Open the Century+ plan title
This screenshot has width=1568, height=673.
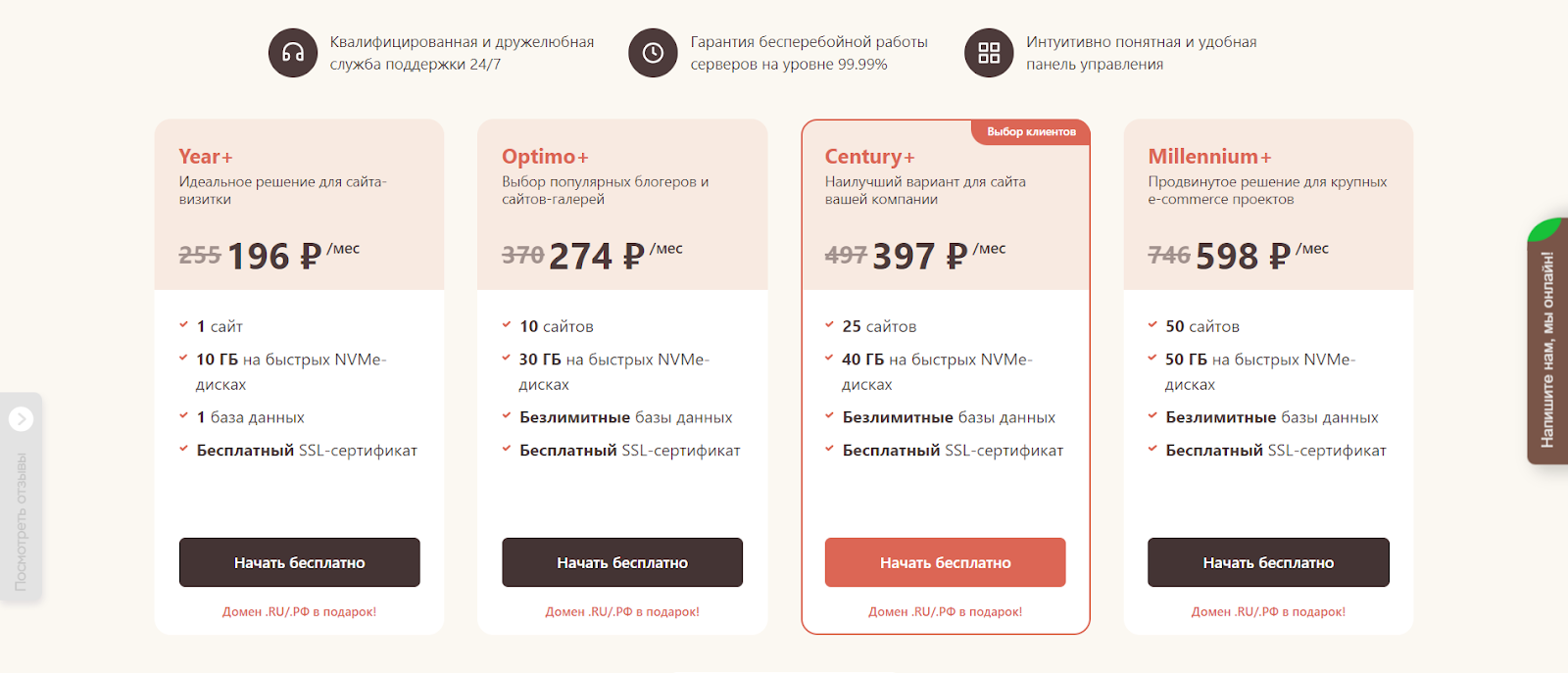870,157
